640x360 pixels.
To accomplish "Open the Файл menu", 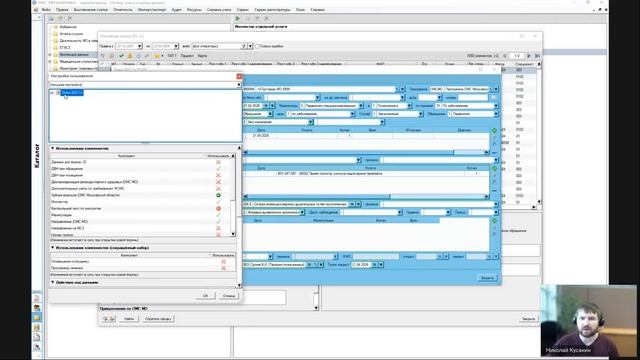I will pos(46,9).
